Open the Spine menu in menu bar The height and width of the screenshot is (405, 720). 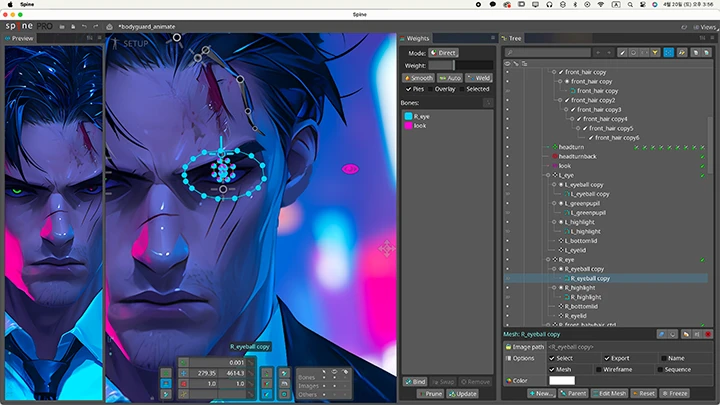27,5
